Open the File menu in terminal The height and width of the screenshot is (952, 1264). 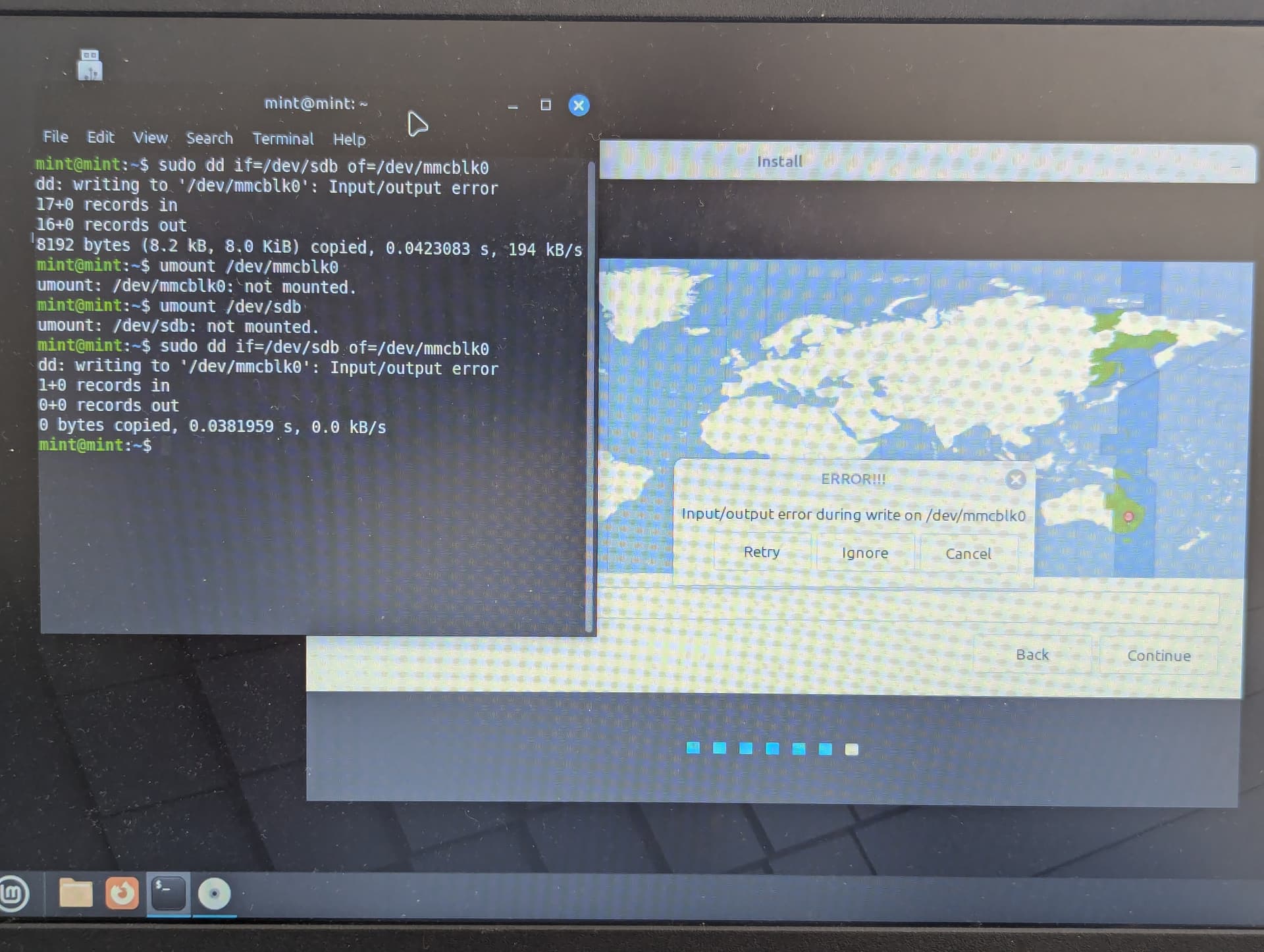coord(55,136)
